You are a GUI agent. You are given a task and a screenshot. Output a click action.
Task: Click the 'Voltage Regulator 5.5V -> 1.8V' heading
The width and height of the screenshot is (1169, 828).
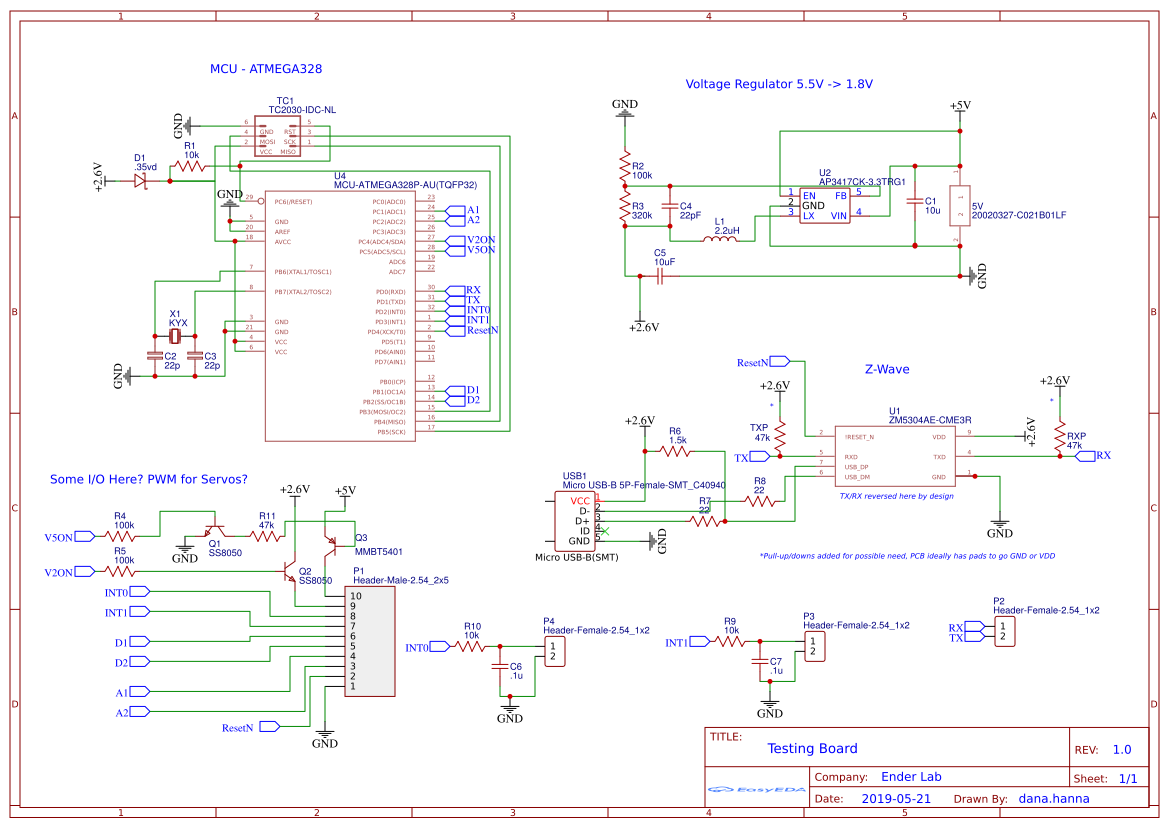coord(780,84)
